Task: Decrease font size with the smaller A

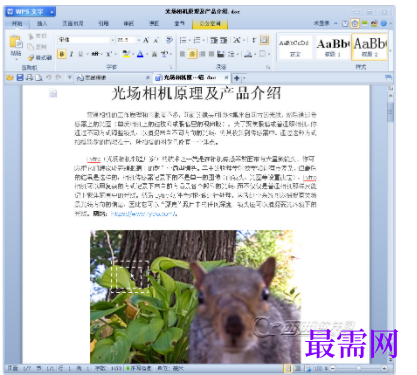Action: [156, 41]
